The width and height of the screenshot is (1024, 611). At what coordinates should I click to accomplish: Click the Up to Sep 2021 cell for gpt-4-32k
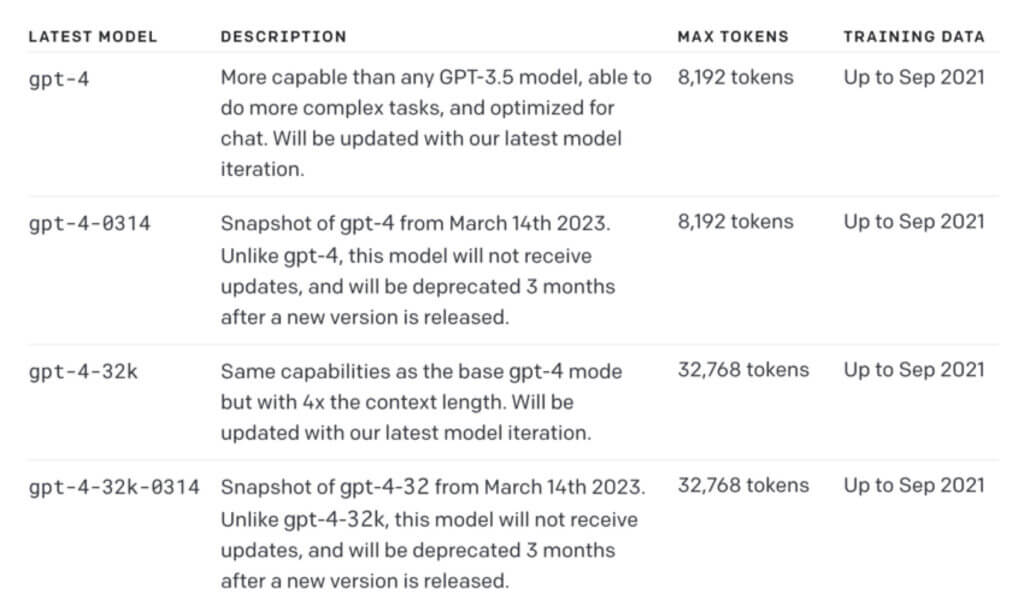pos(914,370)
